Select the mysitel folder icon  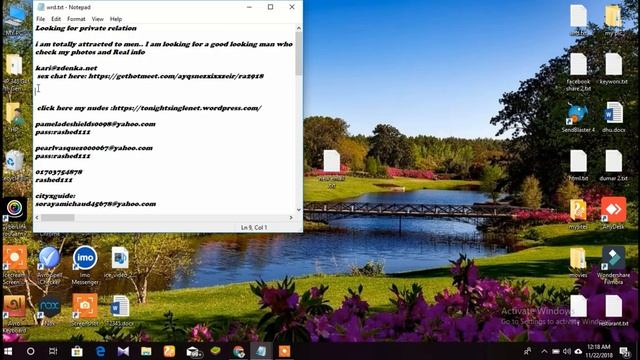coord(578,213)
